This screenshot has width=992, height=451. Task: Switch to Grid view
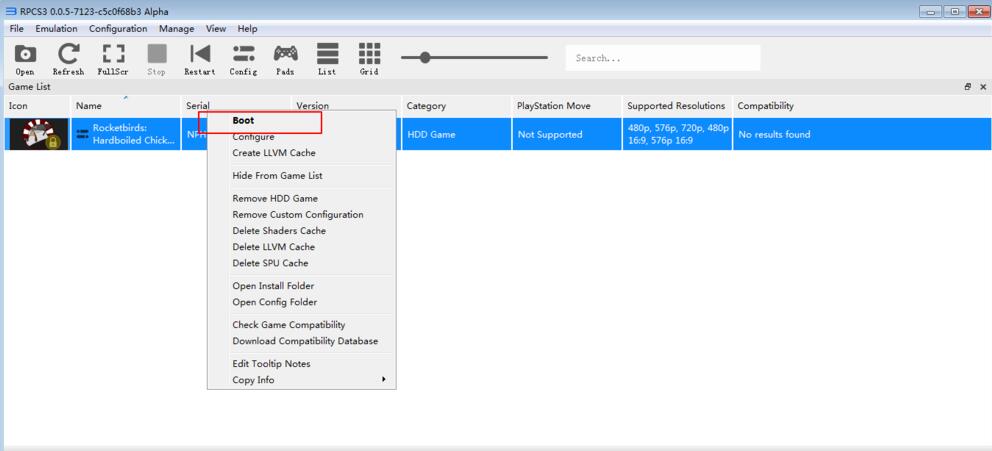click(369, 59)
